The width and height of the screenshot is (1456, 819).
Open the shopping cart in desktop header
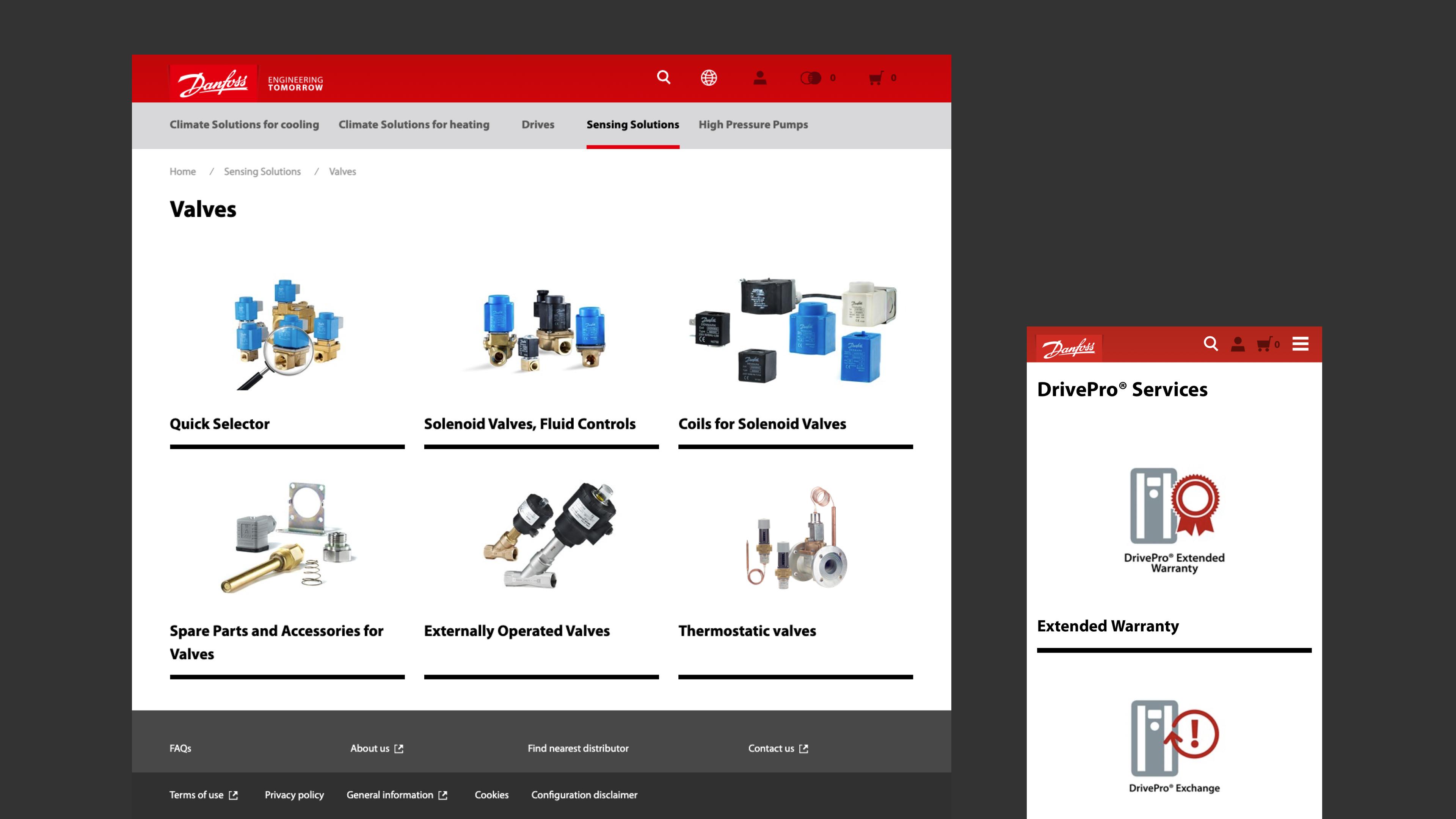point(875,78)
